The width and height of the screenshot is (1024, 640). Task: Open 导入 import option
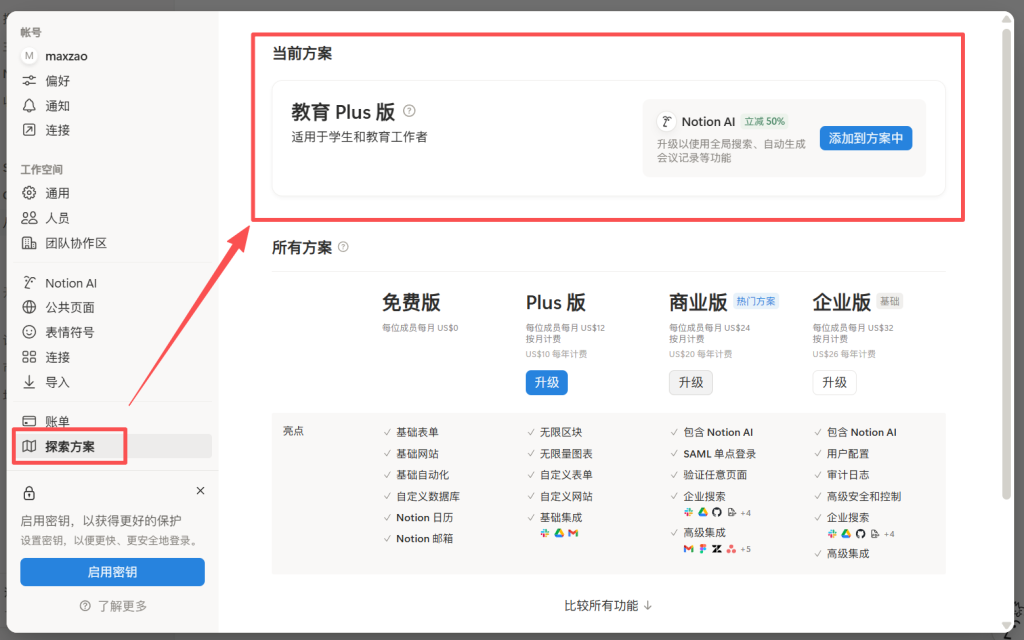(57, 382)
